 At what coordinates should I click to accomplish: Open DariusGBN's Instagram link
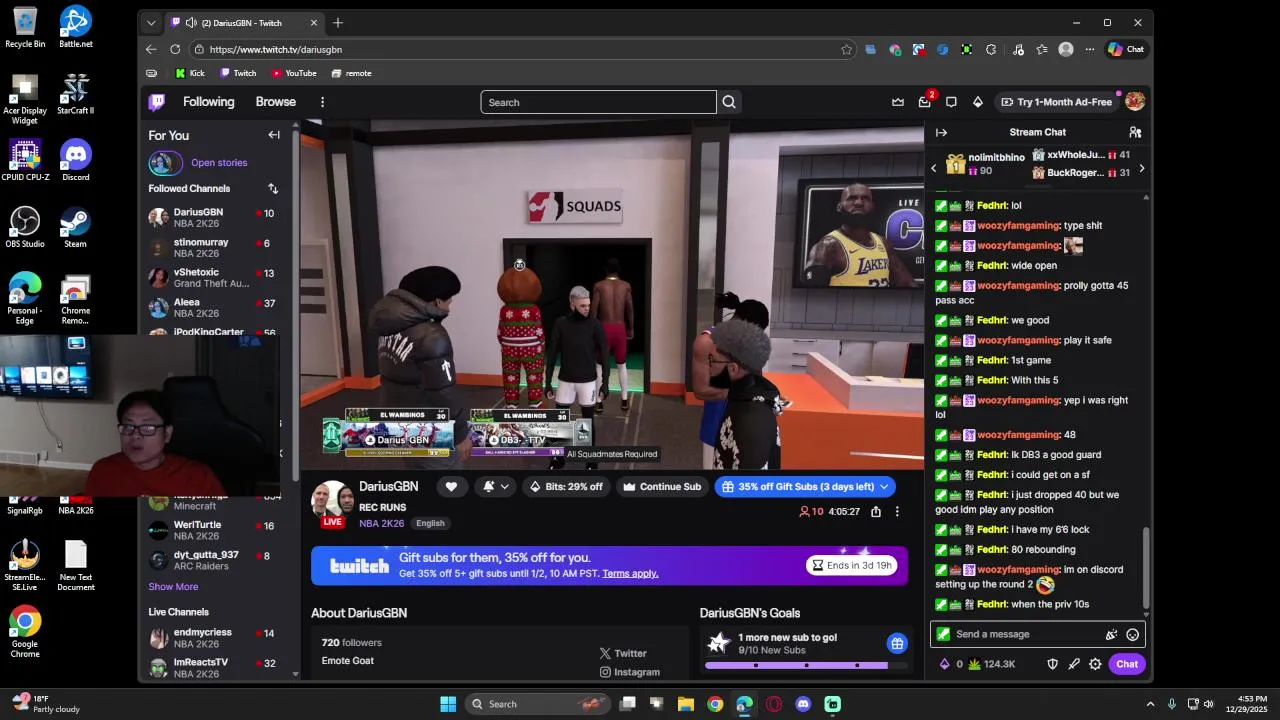(x=629, y=673)
